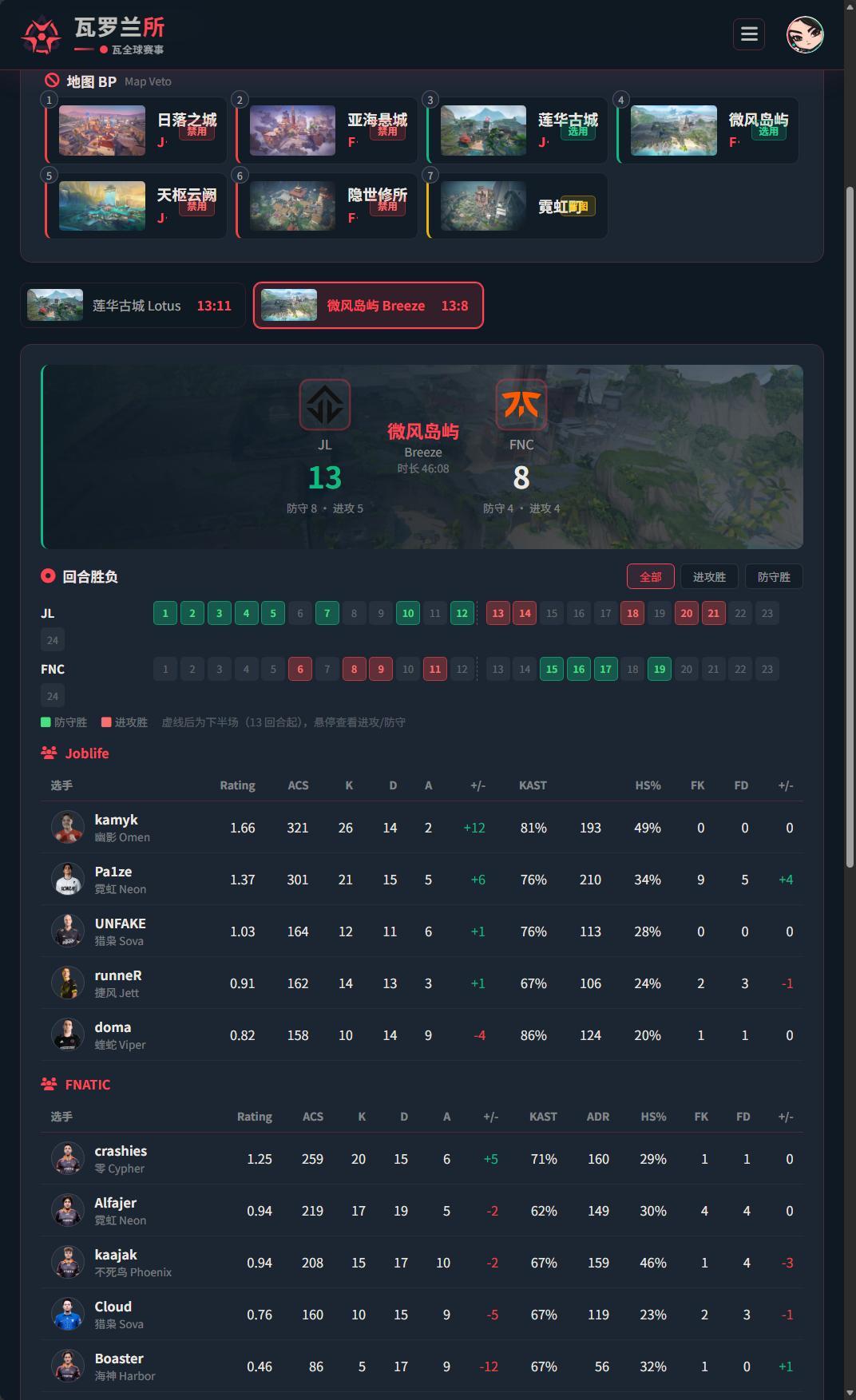
Task: Open the 微风岛屿 veto map thumbnail
Action: 674,130
